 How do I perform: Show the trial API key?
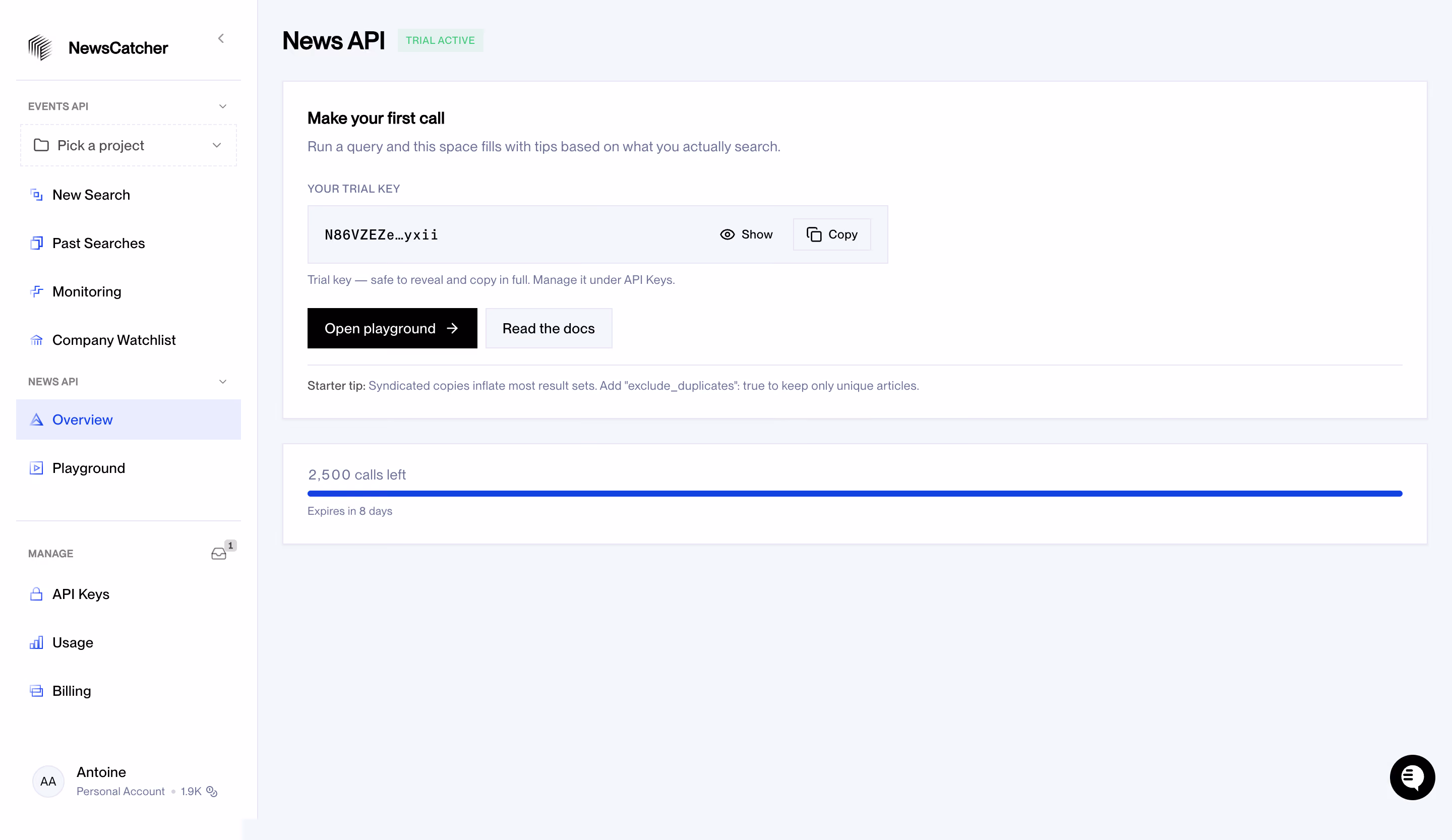click(746, 234)
